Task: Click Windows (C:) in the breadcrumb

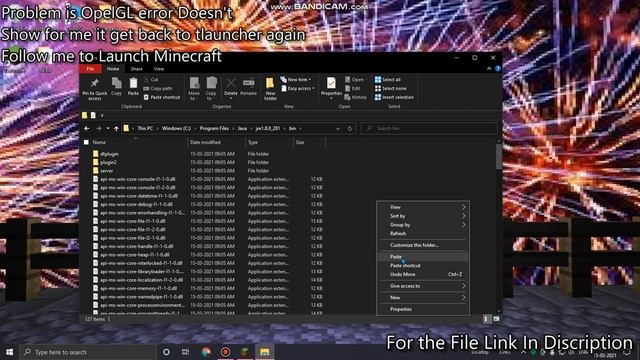Action: (176, 128)
